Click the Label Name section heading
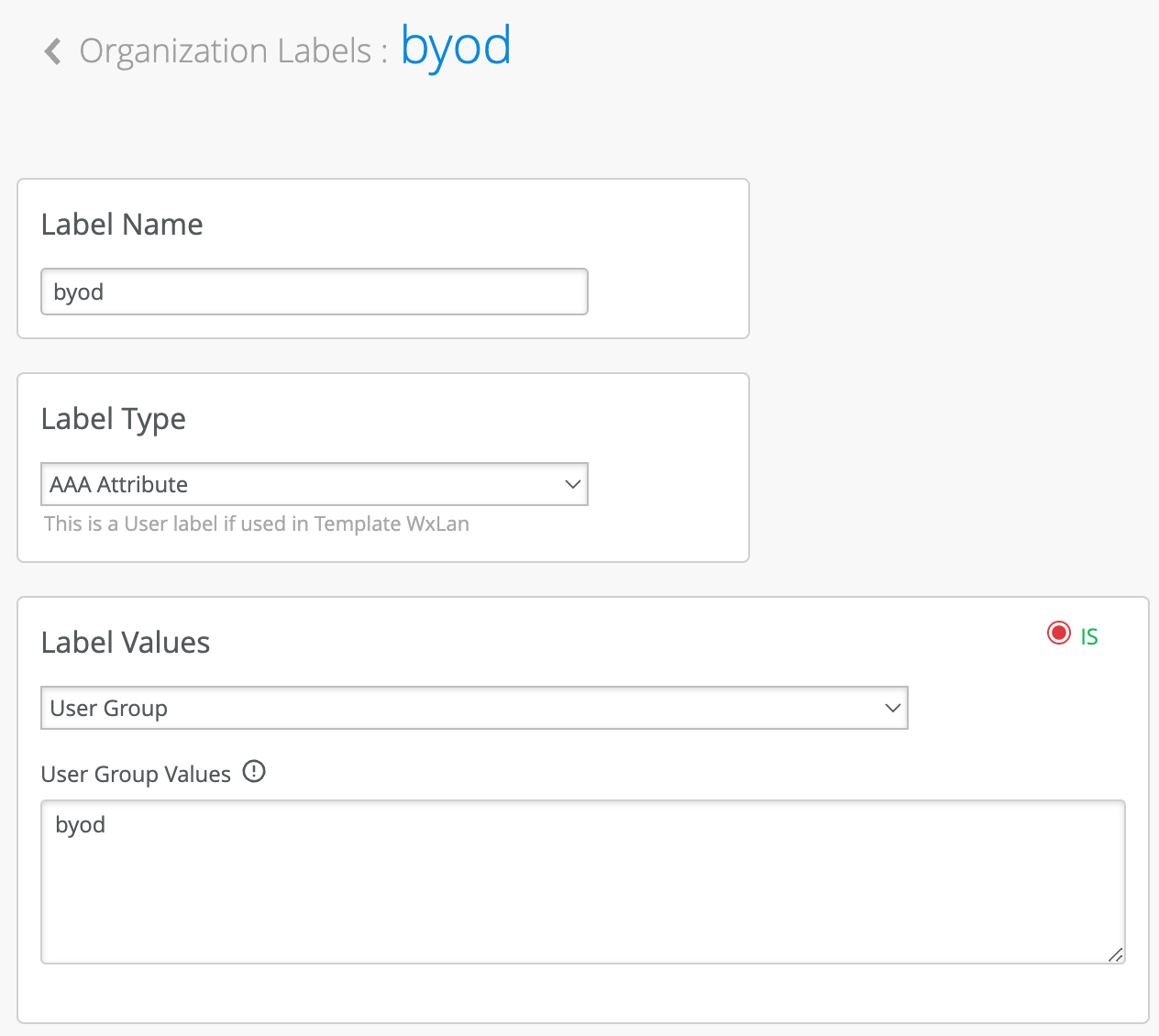 [x=122, y=225]
